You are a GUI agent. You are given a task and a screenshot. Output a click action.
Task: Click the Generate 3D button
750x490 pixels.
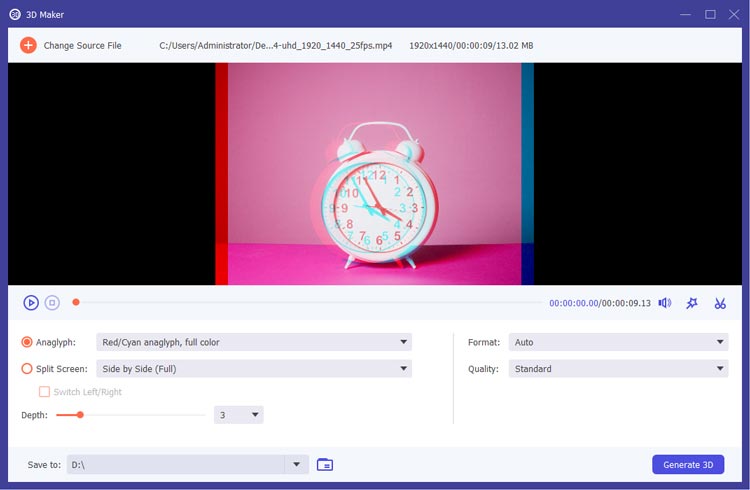(x=688, y=465)
